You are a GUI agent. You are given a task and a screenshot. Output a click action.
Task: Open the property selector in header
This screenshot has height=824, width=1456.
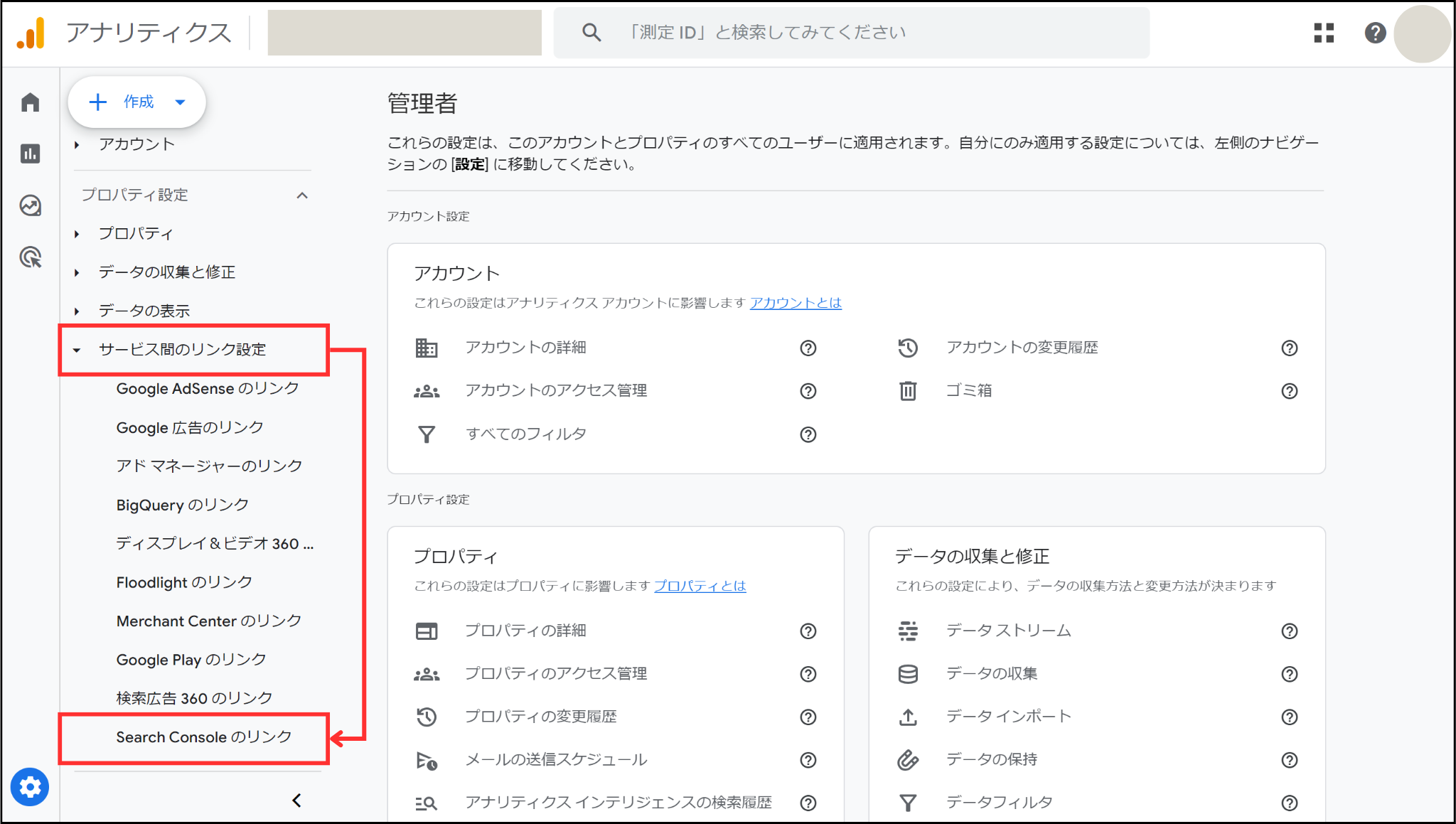click(x=405, y=33)
